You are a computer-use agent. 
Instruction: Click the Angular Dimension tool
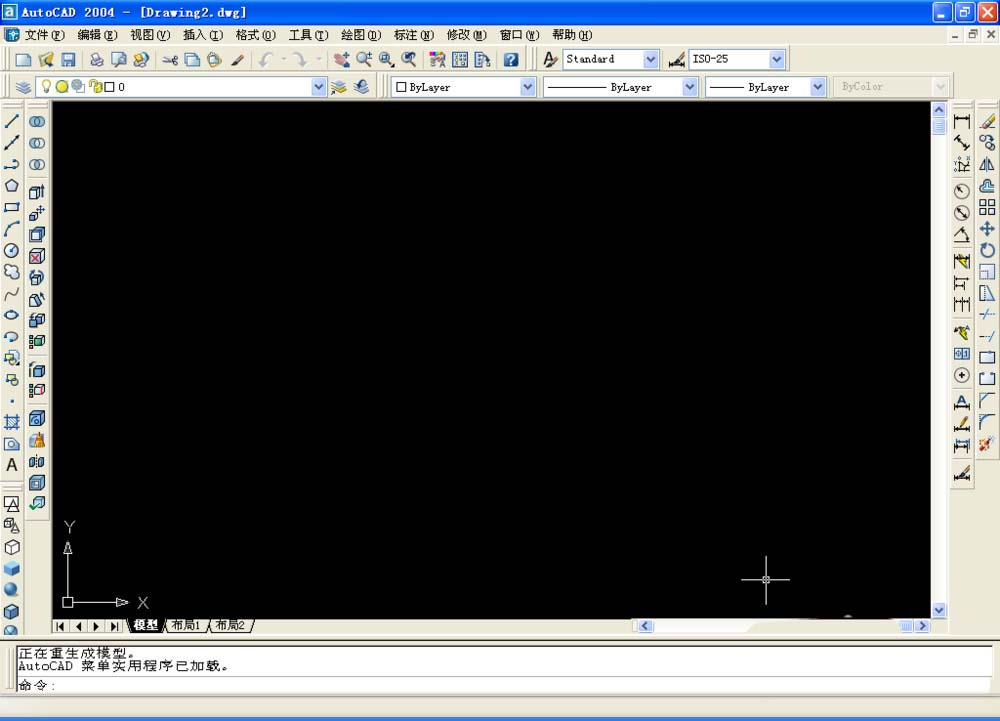(x=962, y=235)
